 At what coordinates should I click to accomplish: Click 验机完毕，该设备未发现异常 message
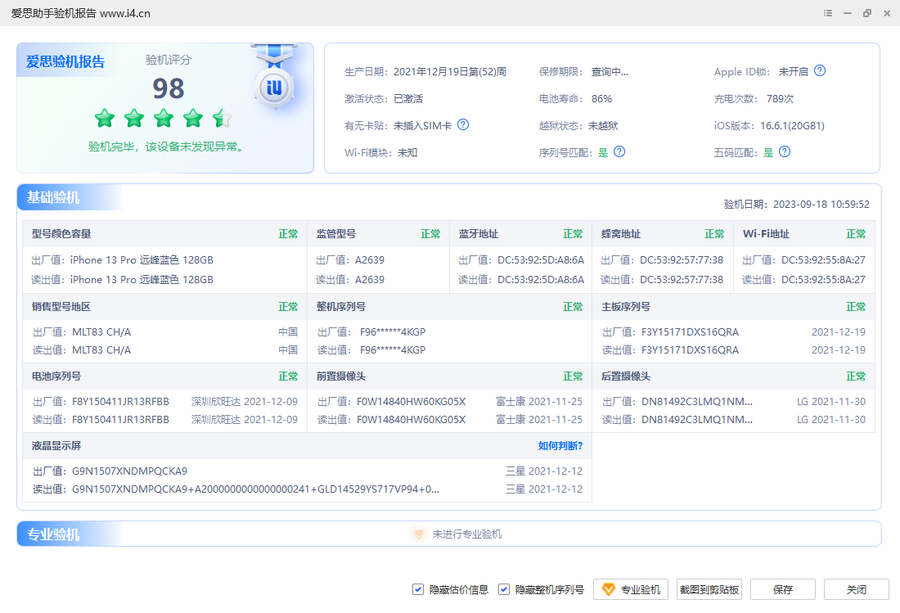click(x=165, y=147)
